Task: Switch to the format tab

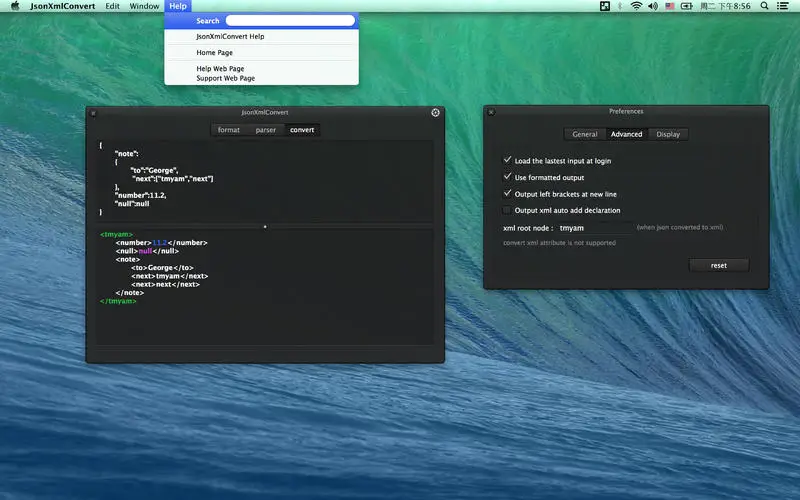Action: pos(229,130)
